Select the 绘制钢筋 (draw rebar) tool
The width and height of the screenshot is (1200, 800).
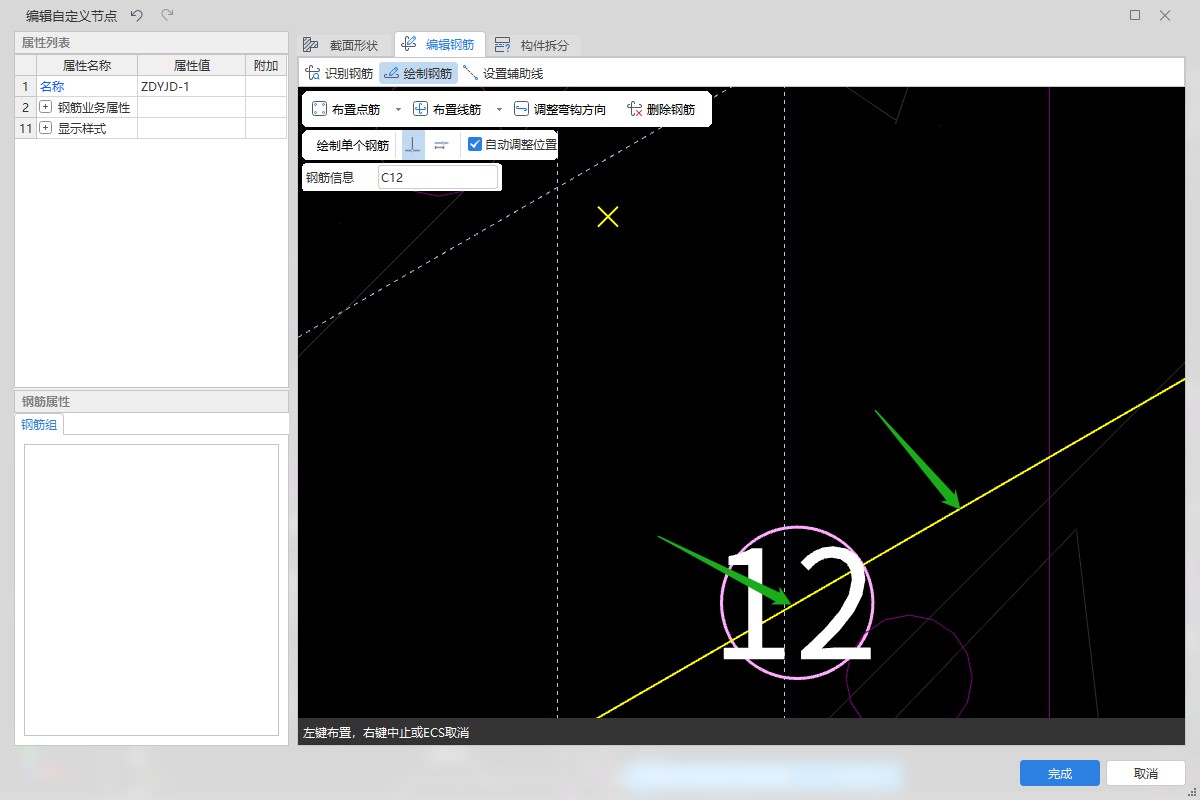pos(418,73)
